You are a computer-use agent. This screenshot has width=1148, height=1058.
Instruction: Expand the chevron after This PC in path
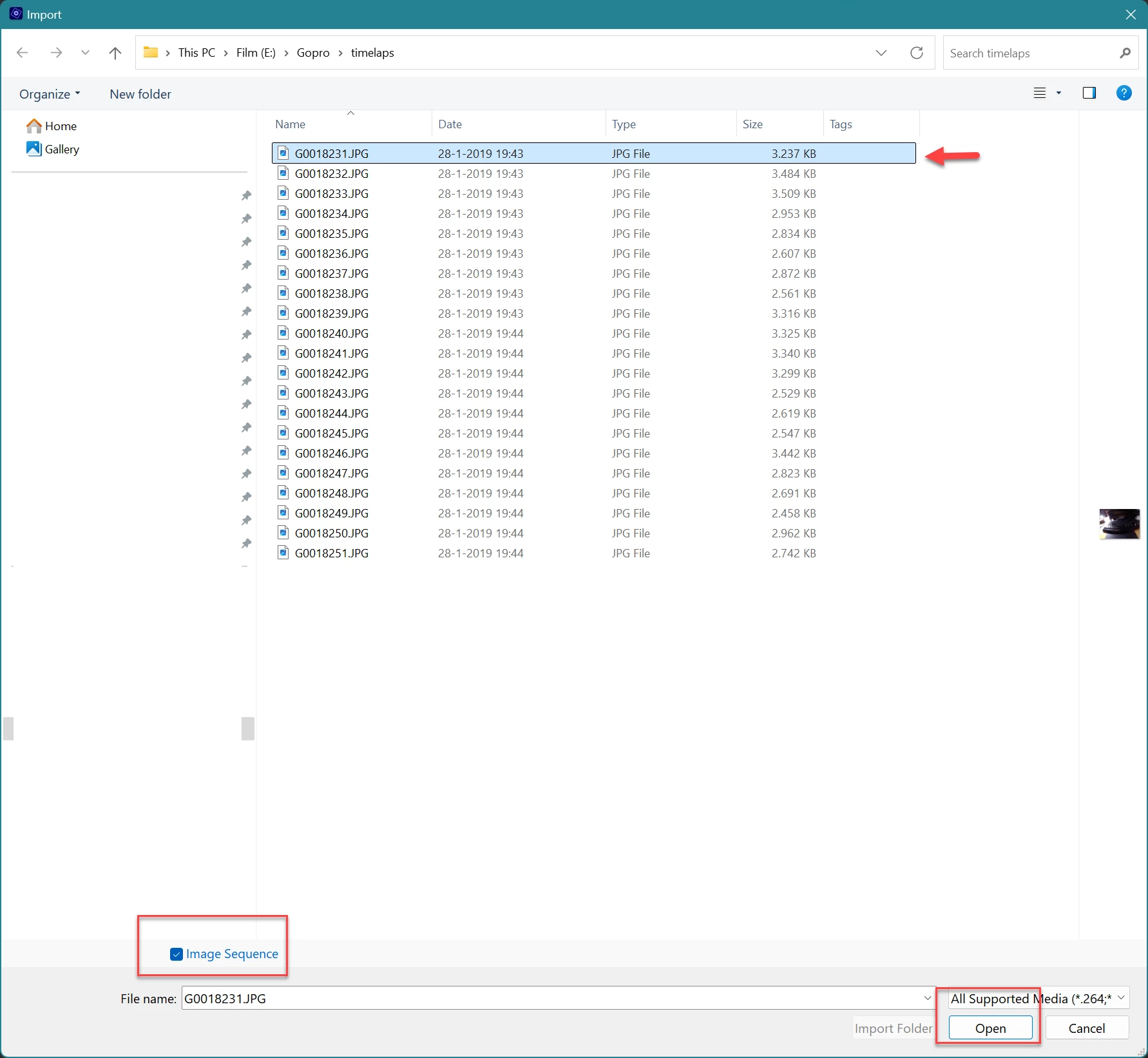[226, 53]
